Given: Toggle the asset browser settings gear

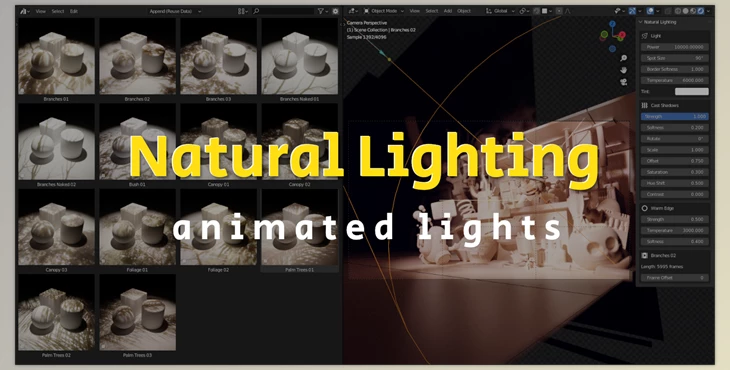Looking at the screenshot, I should [335, 11].
